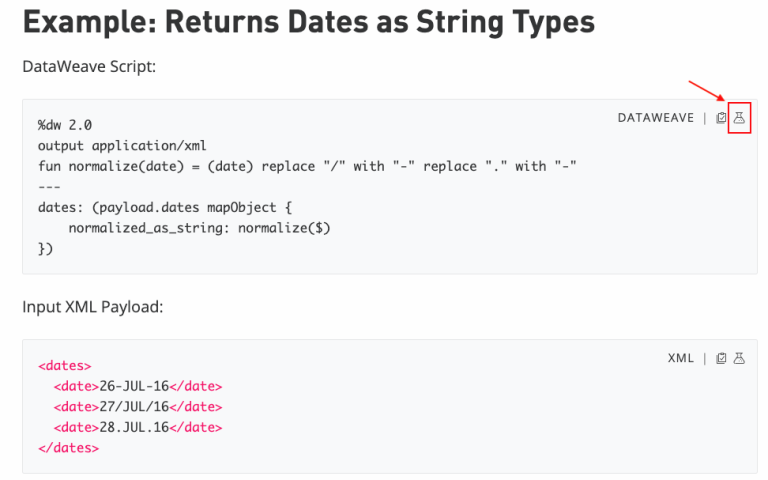Click the flask icon in XML block
The height and width of the screenshot is (480, 768).
(739, 358)
